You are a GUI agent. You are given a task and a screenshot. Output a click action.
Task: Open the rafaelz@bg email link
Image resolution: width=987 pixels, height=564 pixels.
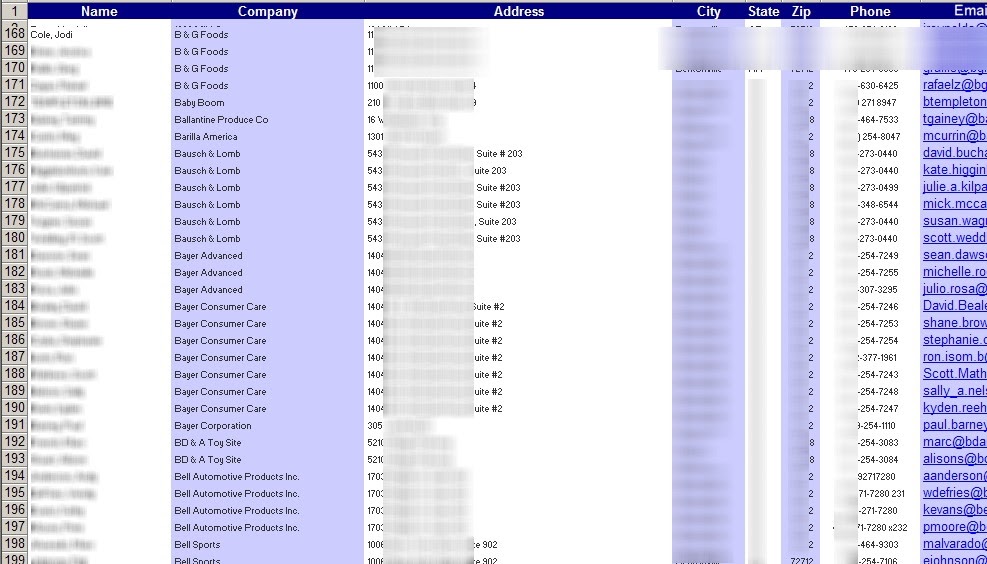tap(954, 86)
